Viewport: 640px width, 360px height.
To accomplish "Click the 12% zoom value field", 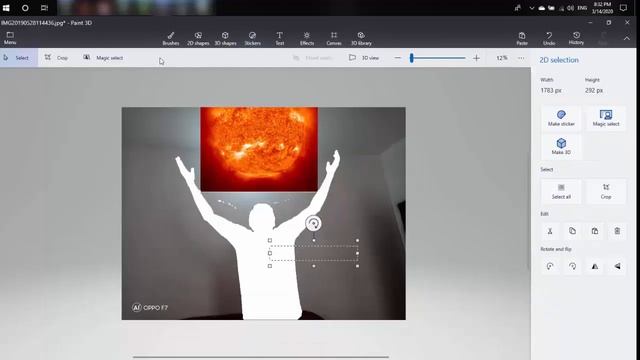I will (x=502, y=58).
